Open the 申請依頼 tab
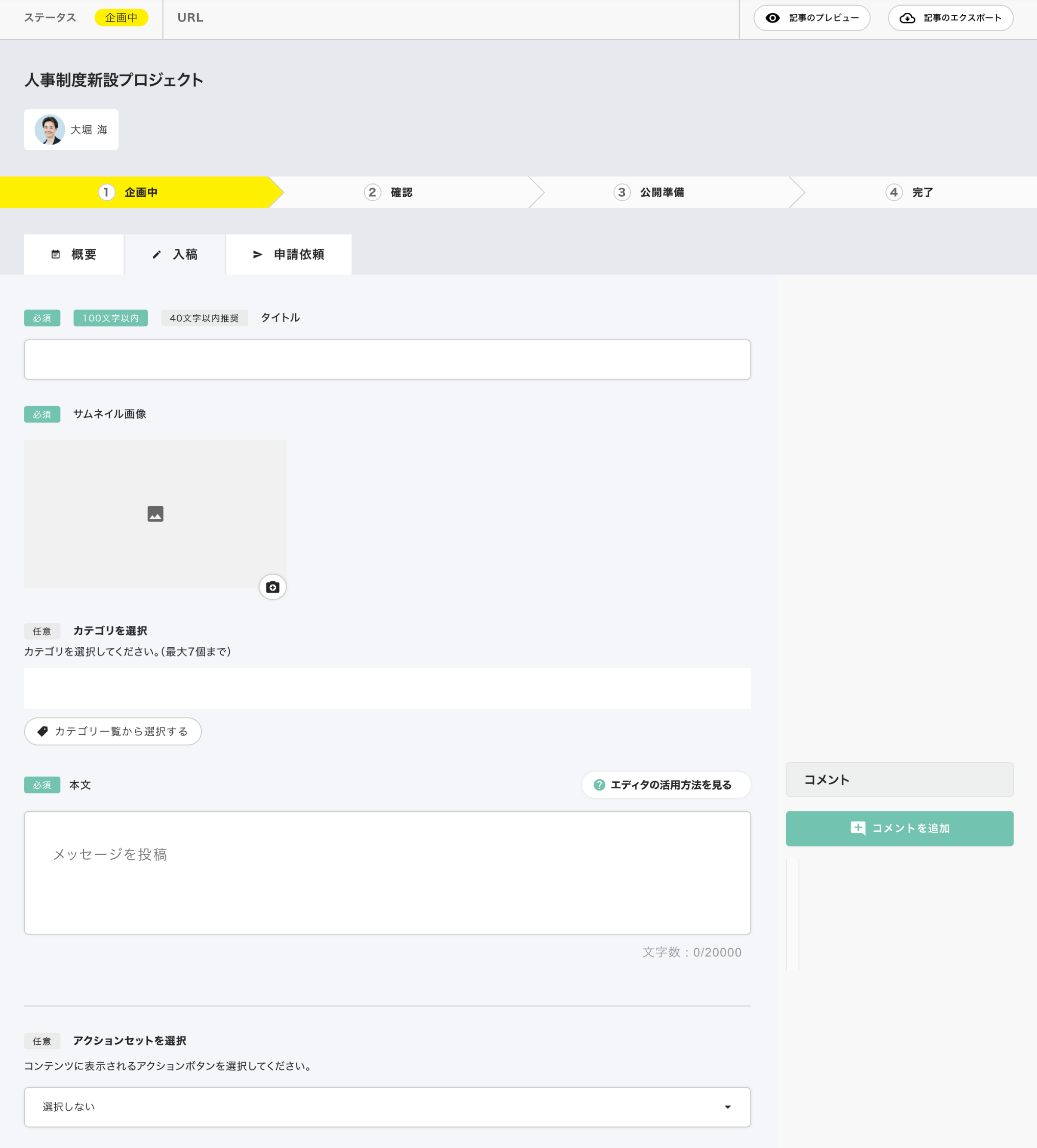 click(288, 254)
